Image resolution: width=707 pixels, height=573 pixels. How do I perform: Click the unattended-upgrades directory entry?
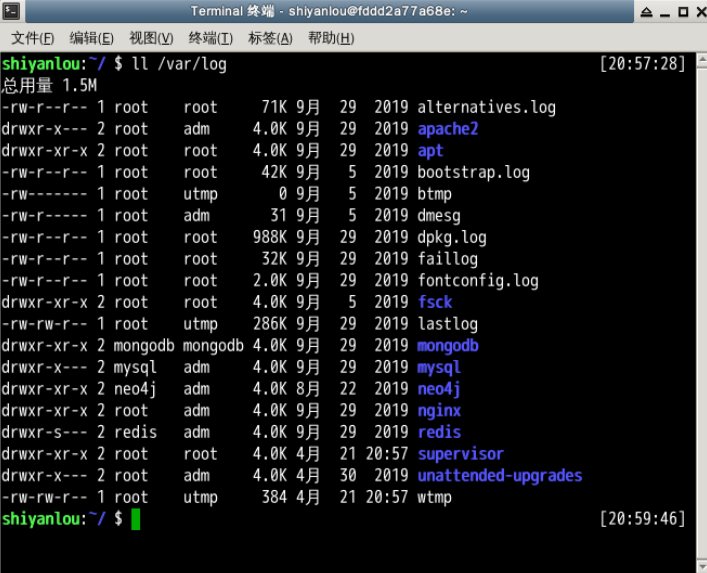point(499,476)
